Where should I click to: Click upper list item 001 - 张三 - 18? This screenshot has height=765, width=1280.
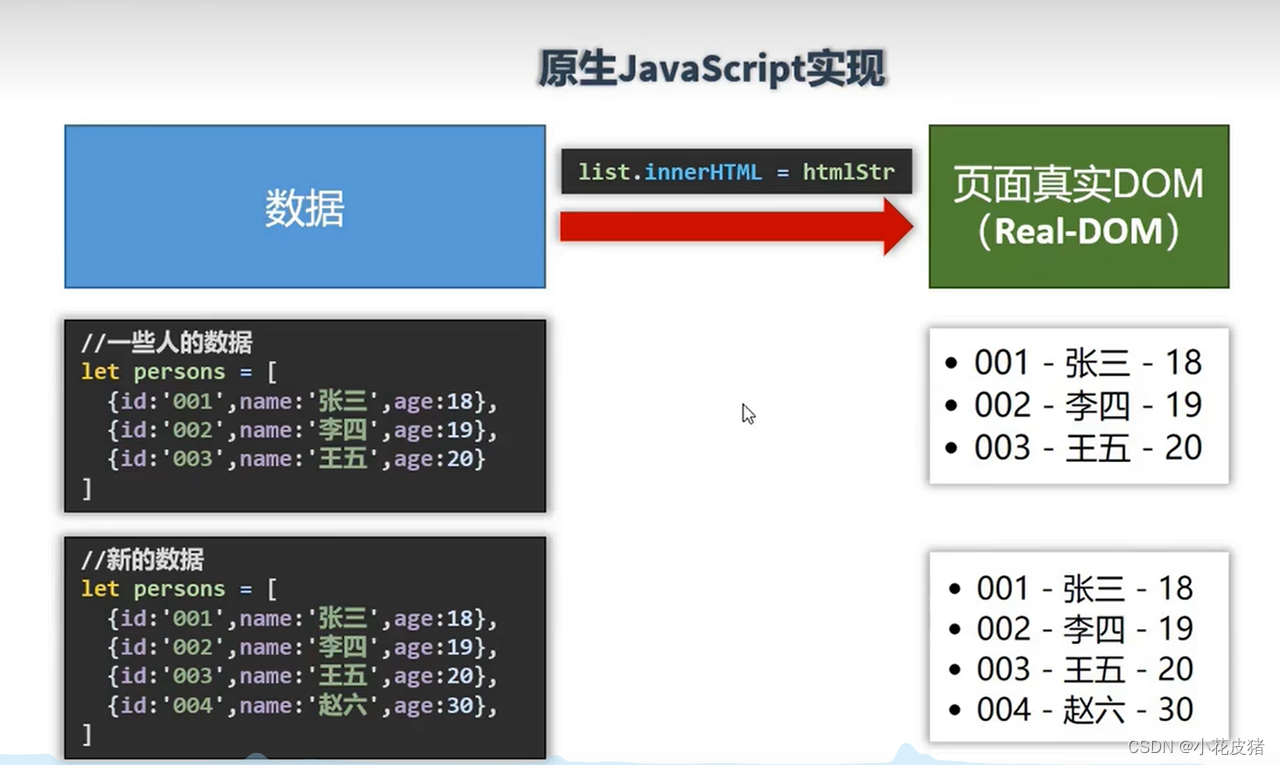(1073, 363)
